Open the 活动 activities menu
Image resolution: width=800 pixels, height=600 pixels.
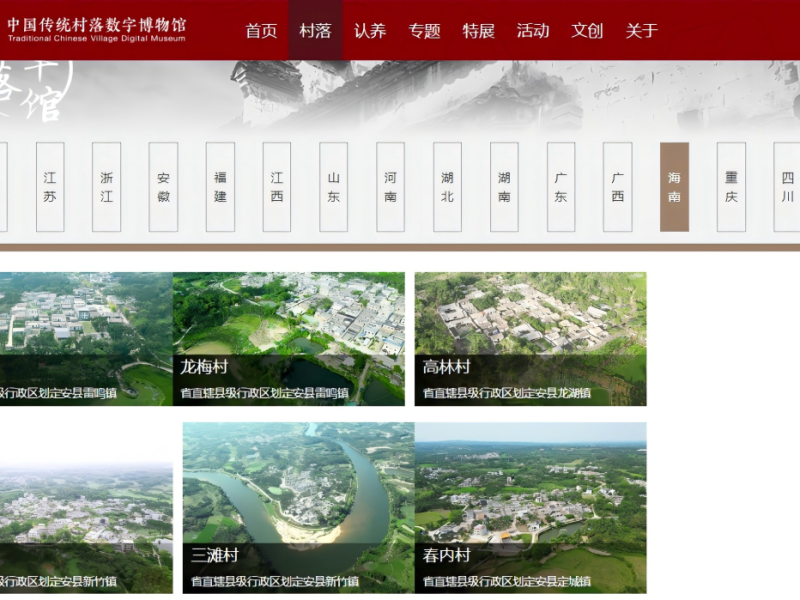coord(533,31)
